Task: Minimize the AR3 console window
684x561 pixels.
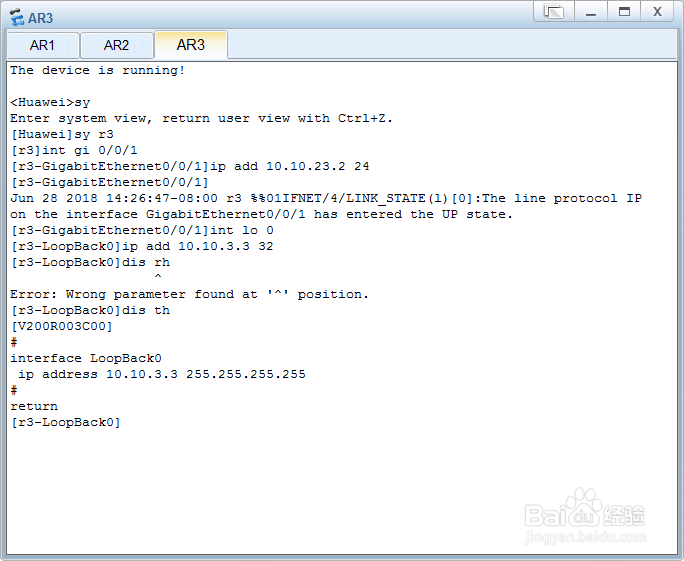Action: [591, 11]
